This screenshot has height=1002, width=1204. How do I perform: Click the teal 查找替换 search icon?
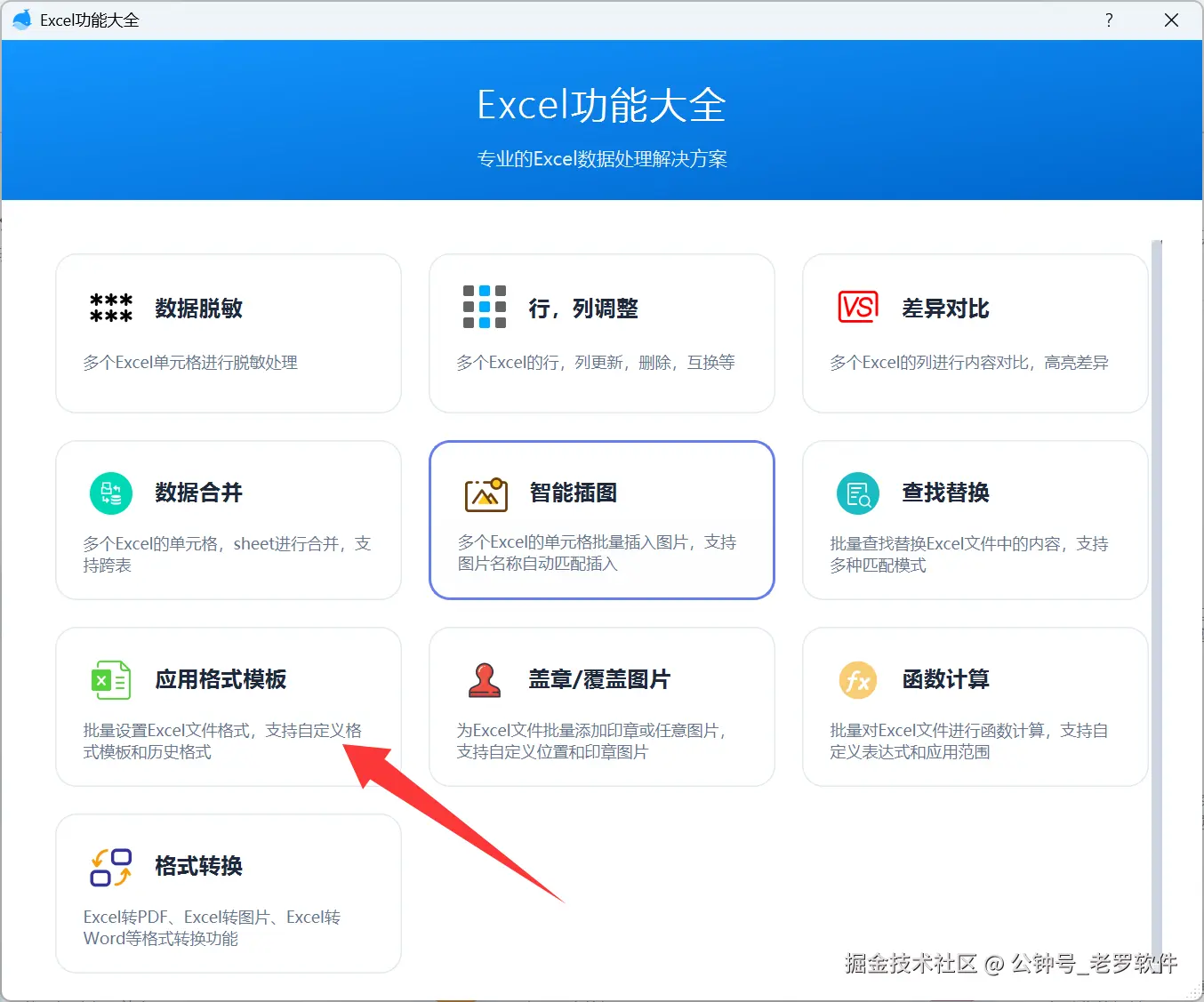coord(858,493)
